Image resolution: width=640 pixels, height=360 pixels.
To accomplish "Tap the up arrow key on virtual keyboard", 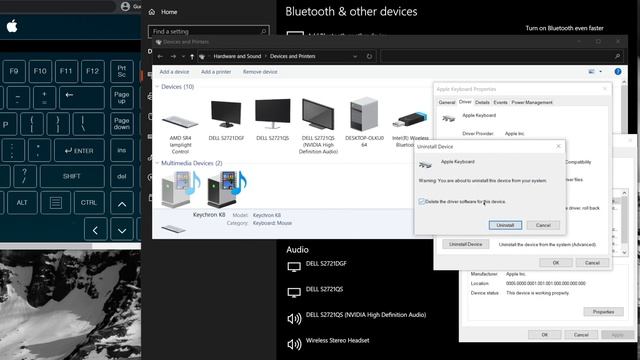I will pos(122,203).
